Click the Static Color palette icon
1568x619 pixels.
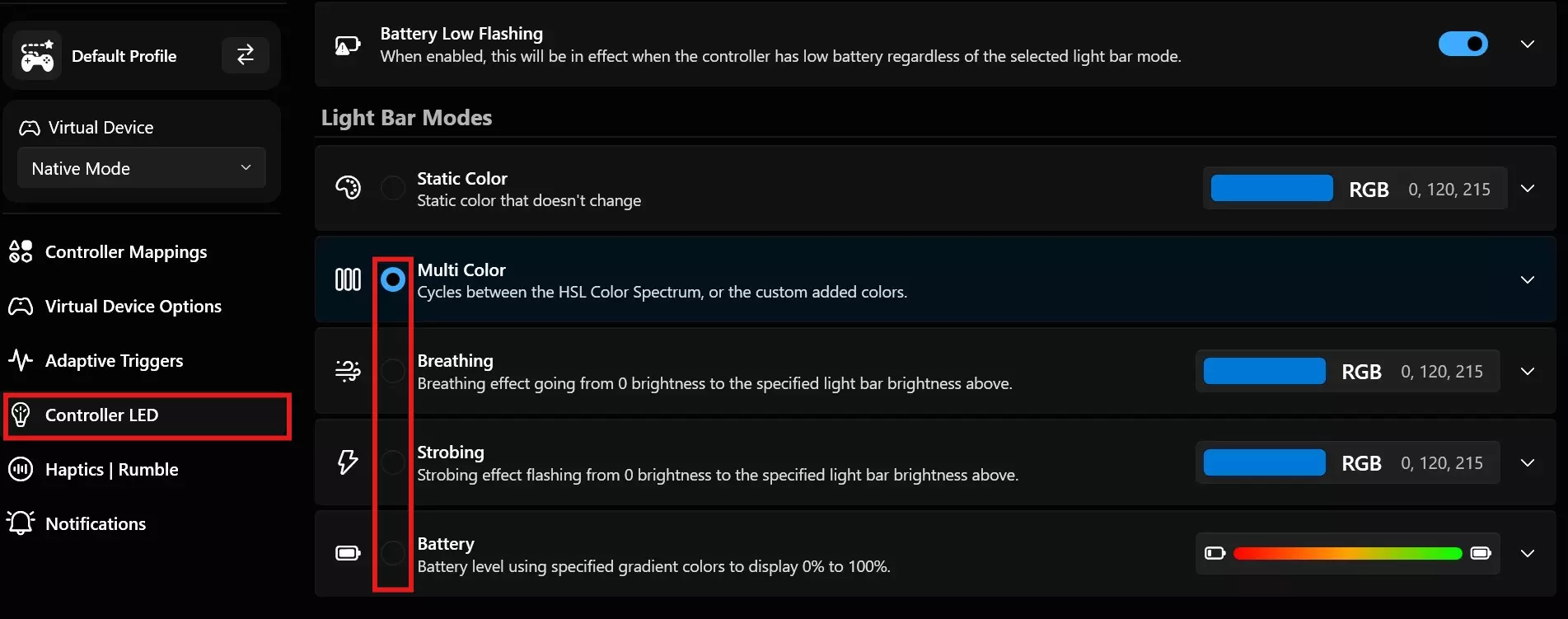(348, 188)
